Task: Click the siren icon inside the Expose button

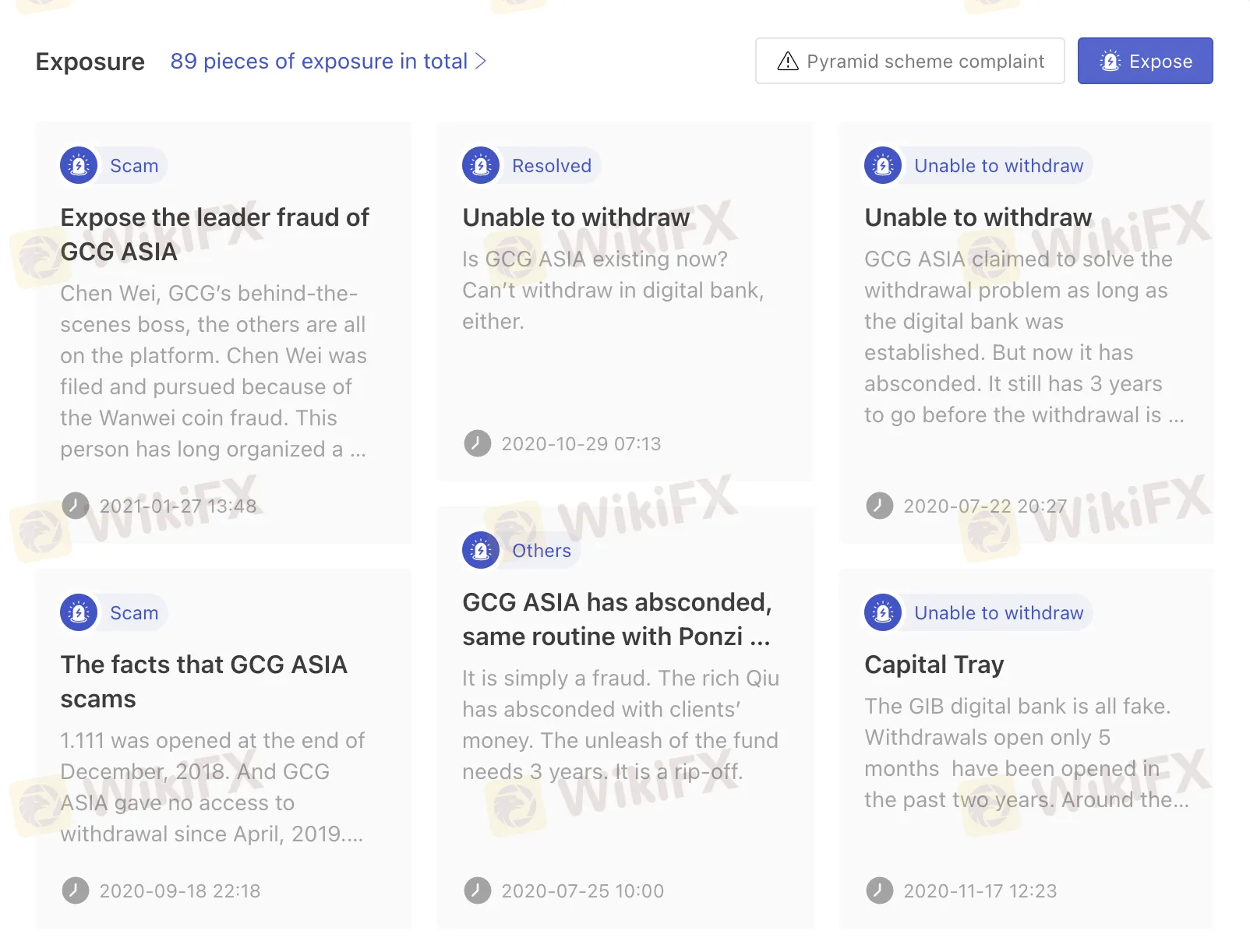Action: pos(1108,61)
